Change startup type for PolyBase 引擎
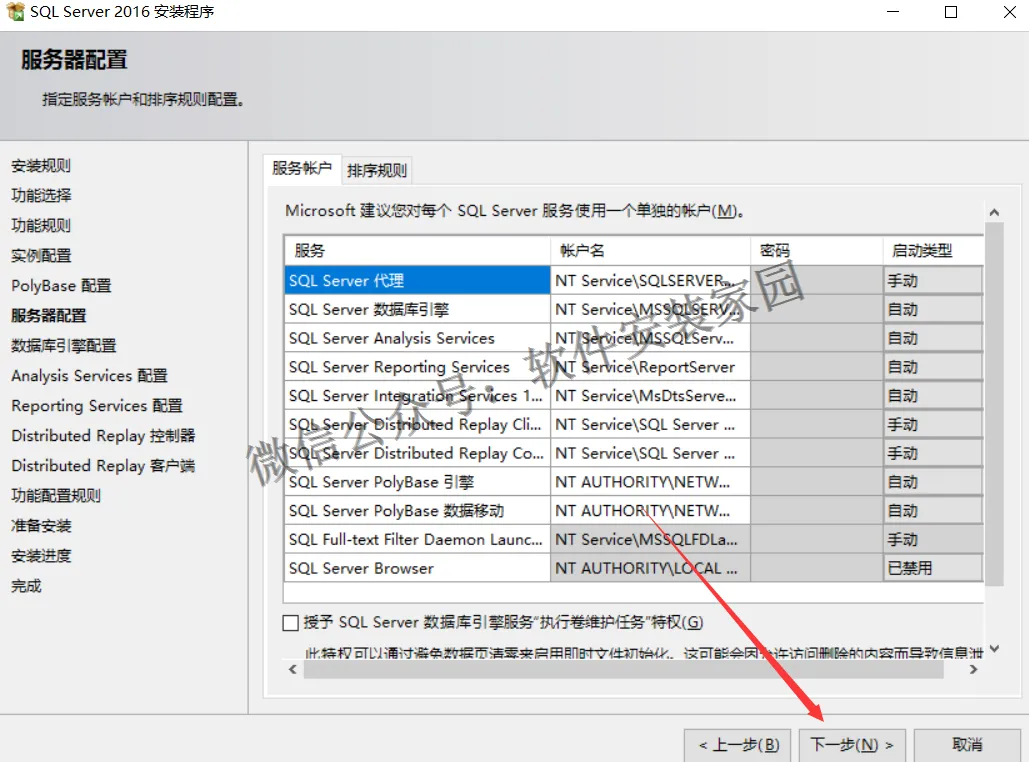The image size is (1029, 762). point(933,482)
